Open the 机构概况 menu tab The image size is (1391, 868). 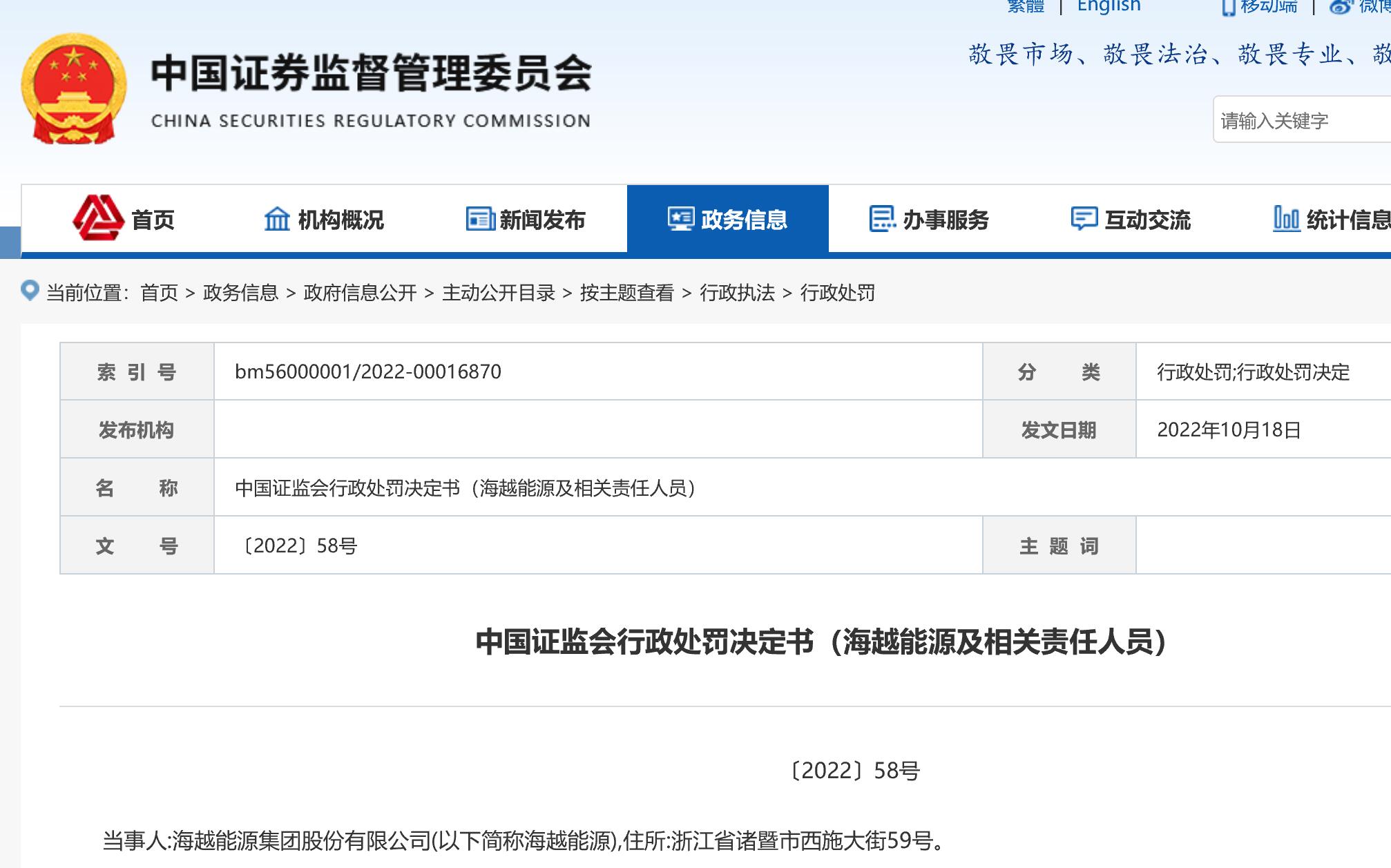pyautogui.click(x=340, y=220)
